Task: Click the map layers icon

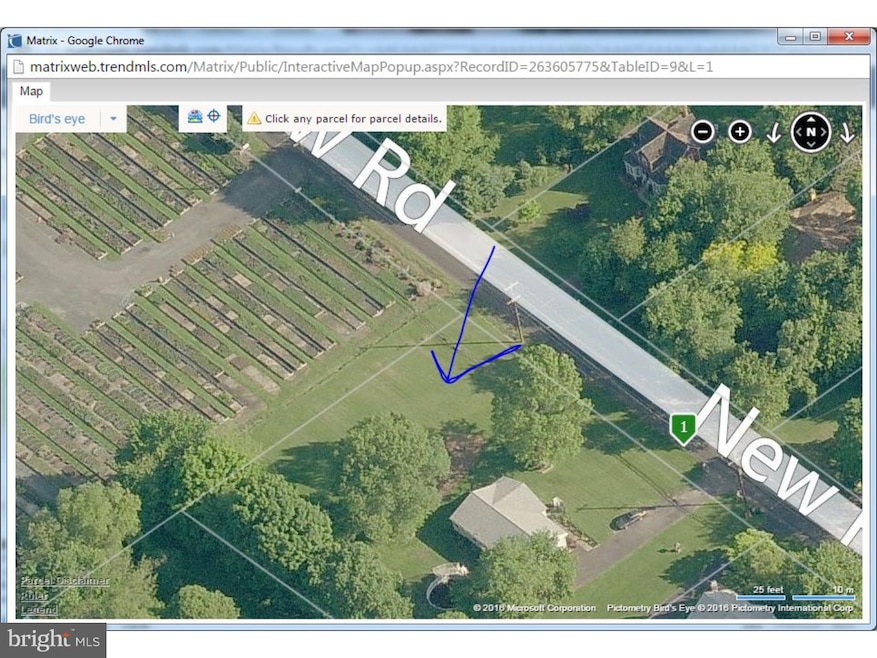Action: pos(195,117)
